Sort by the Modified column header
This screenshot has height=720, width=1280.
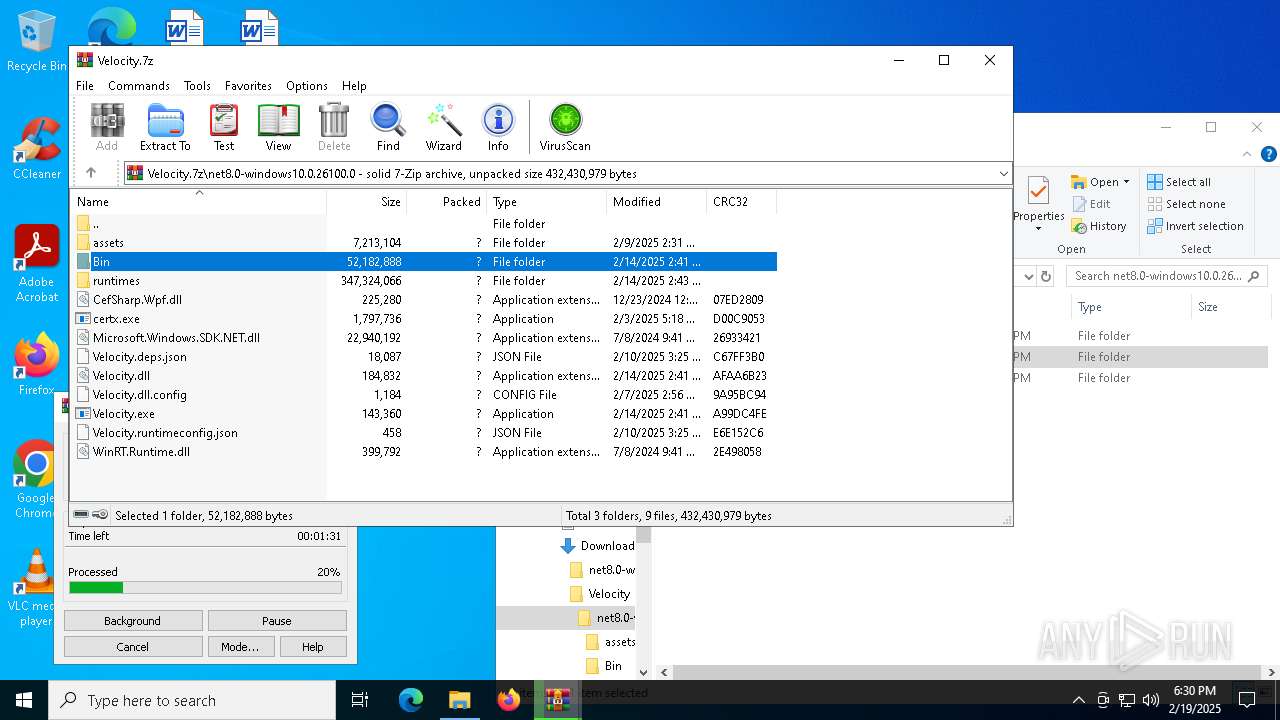click(656, 201)
